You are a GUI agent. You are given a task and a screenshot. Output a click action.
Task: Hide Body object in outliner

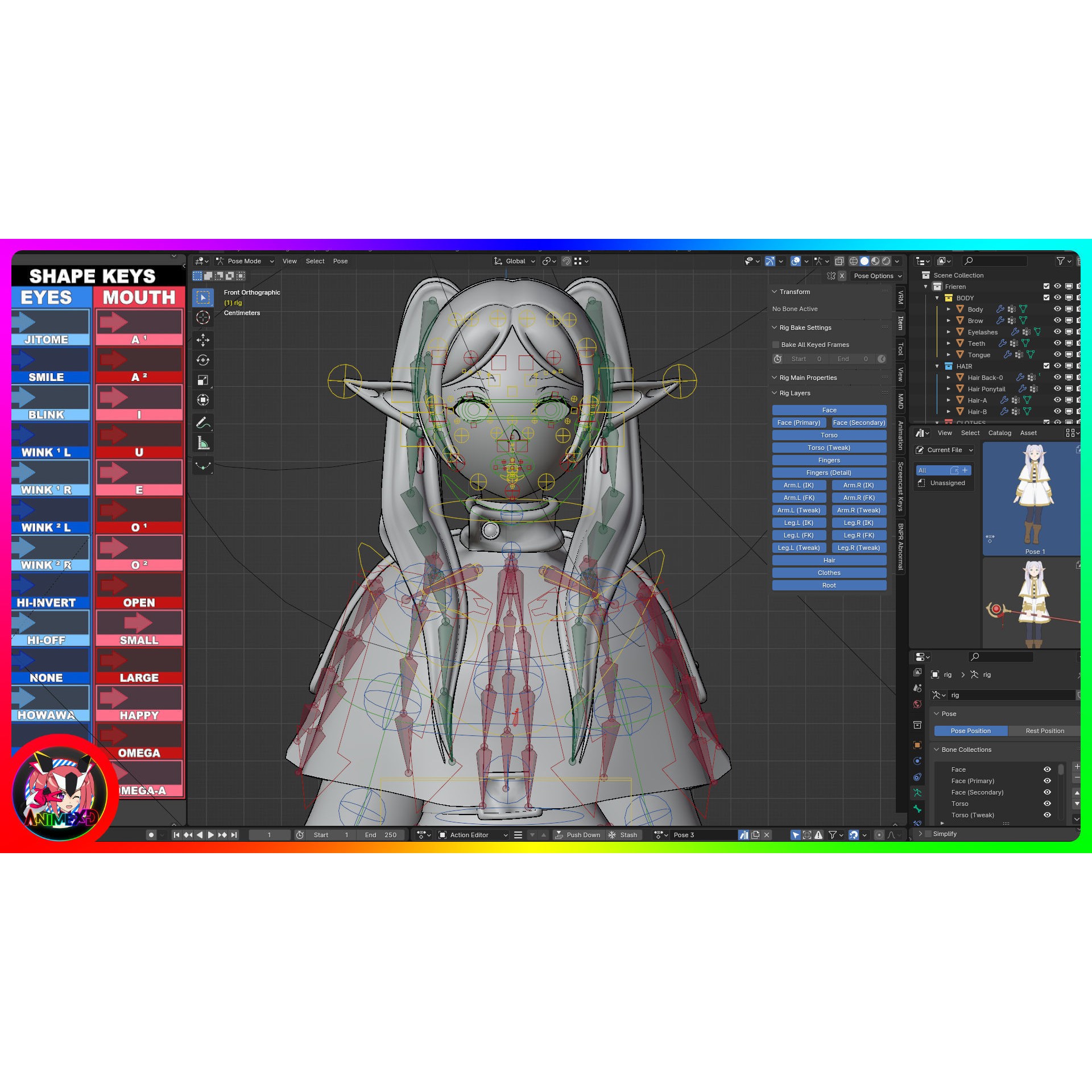point(1057,309)
